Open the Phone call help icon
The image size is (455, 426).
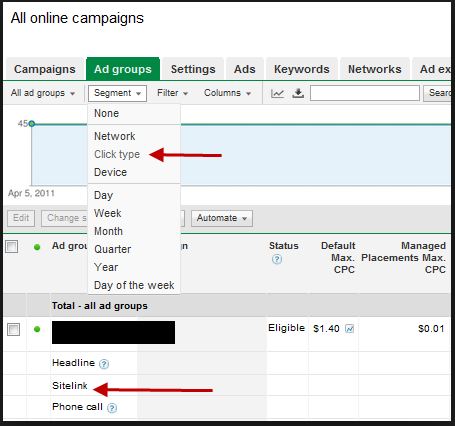click(112, 408)
